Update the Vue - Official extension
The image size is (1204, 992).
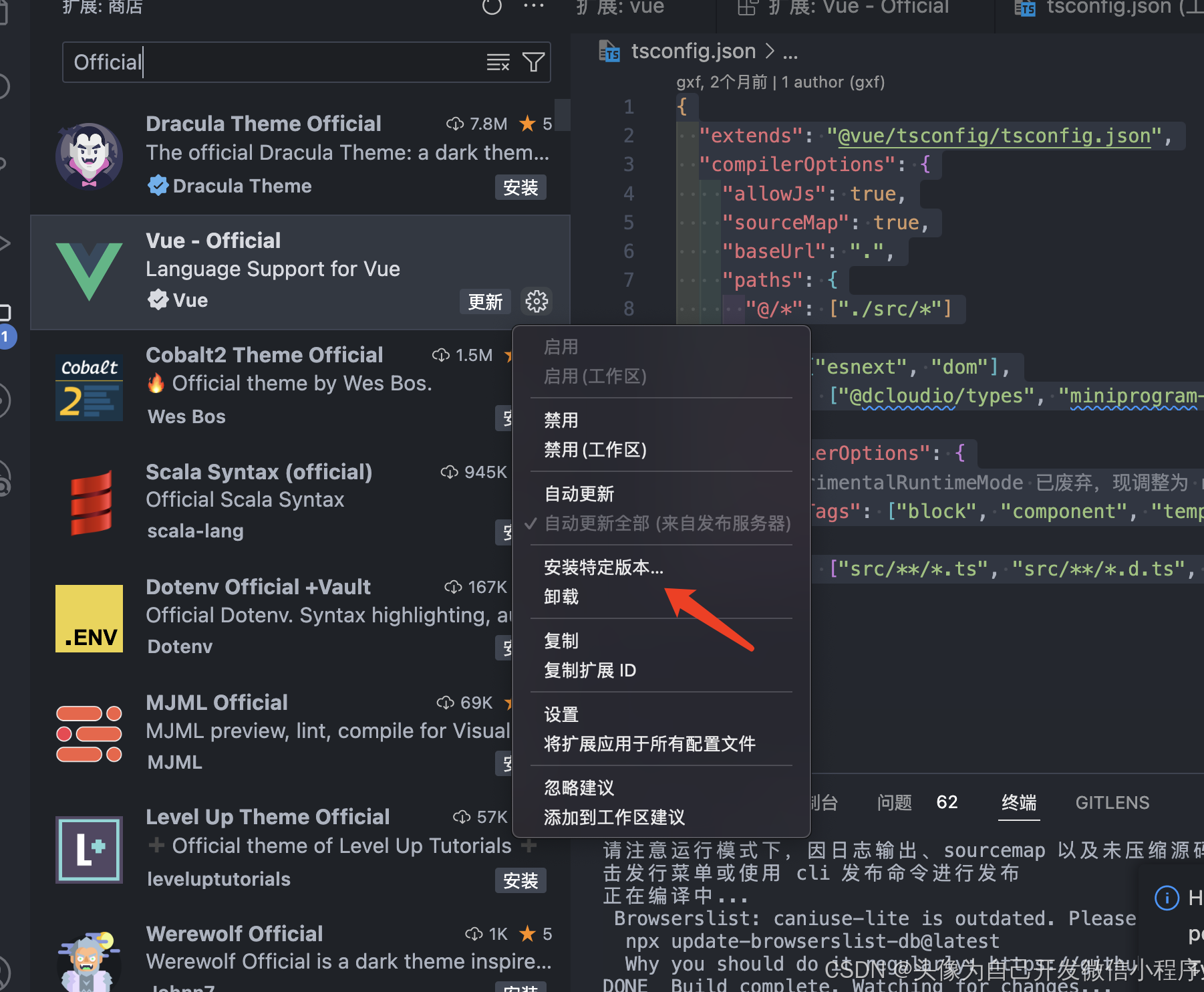pos(485,301)
